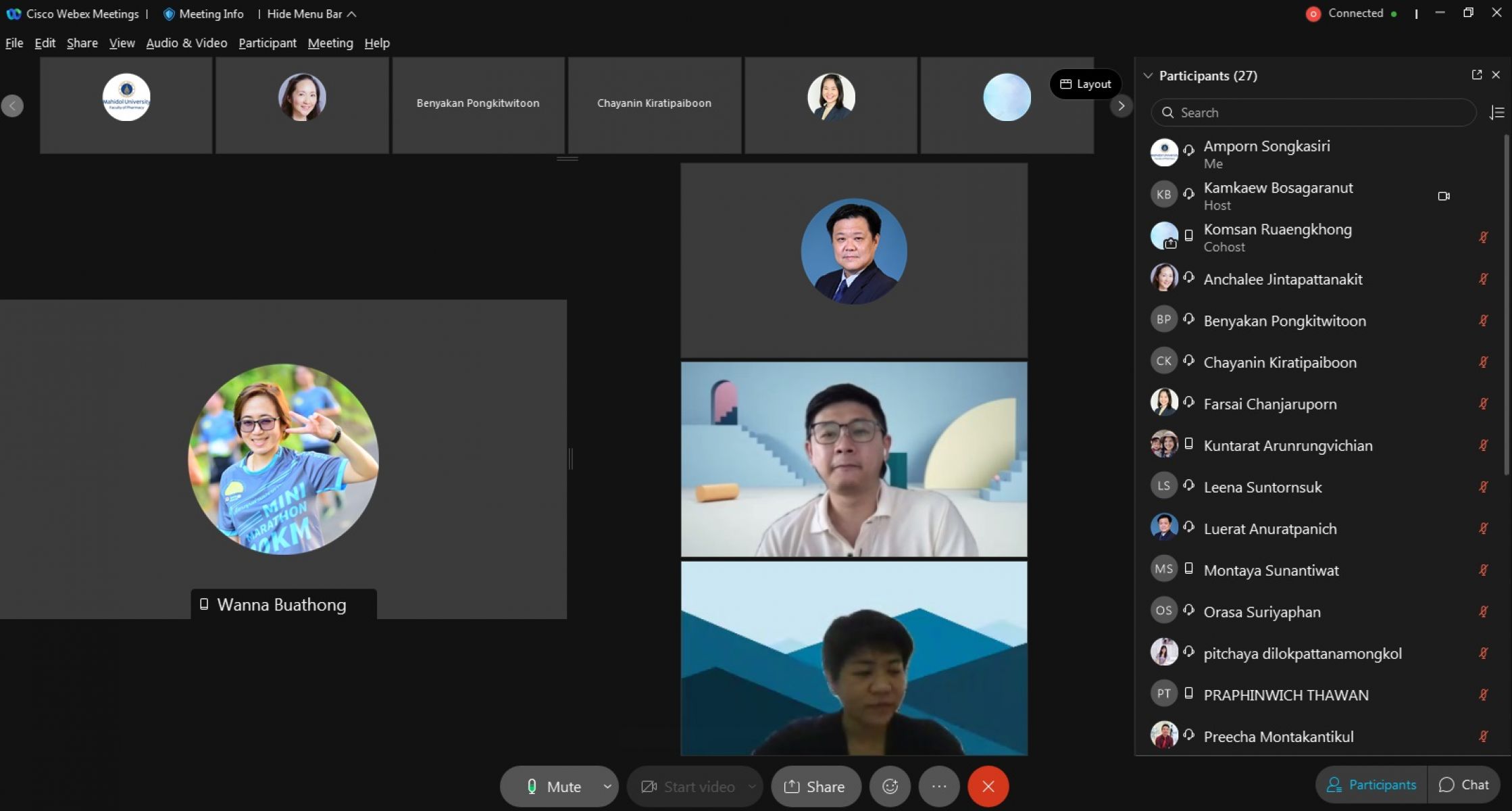Click the LS avatar in the participant list
Image resolution: width=1512 pixels, height=811 pixels.
pyautogui.click(x=1163, y=486)
